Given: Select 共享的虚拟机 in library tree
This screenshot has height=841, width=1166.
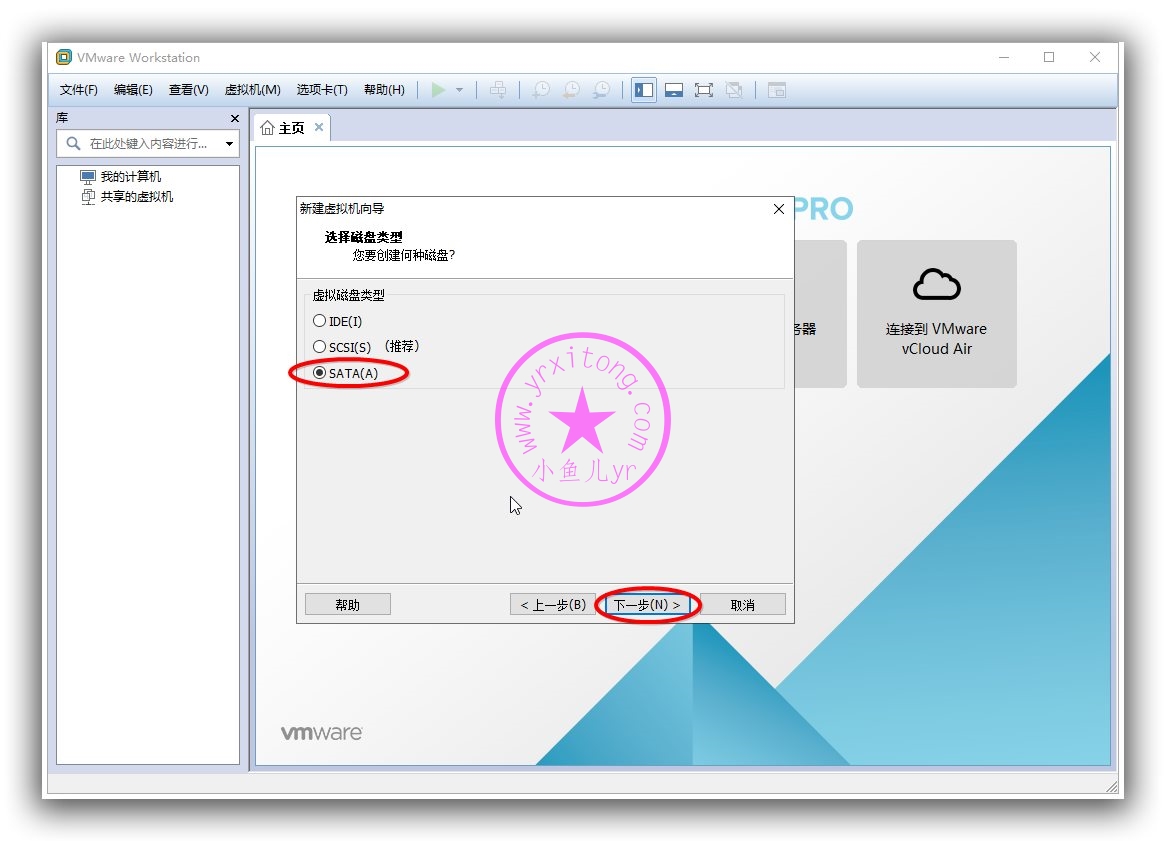Looking at the screenshot, I should (x=126, y=196).
